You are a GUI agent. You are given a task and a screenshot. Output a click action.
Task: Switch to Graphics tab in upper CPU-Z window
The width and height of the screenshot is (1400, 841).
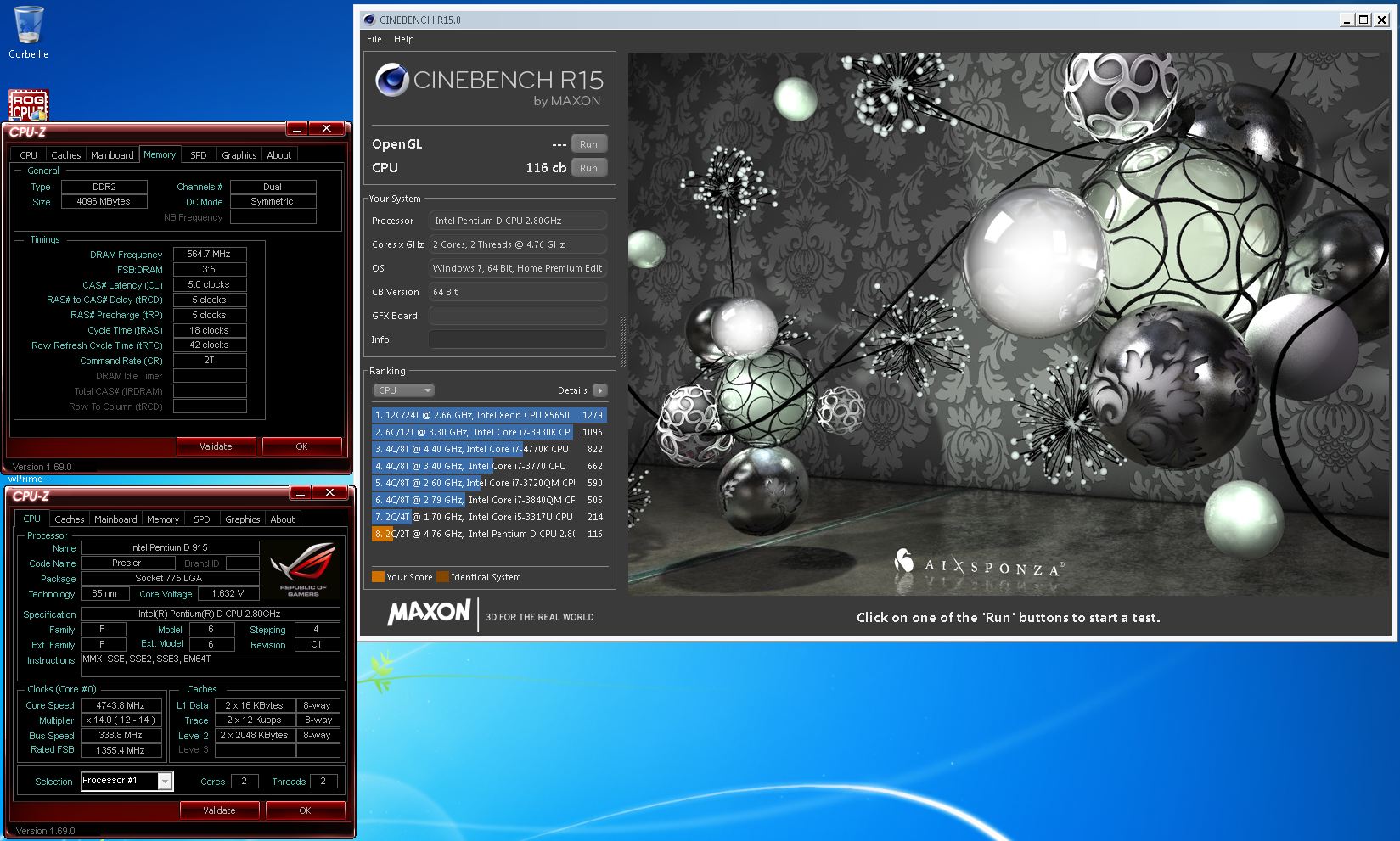[x=239, y=155]
